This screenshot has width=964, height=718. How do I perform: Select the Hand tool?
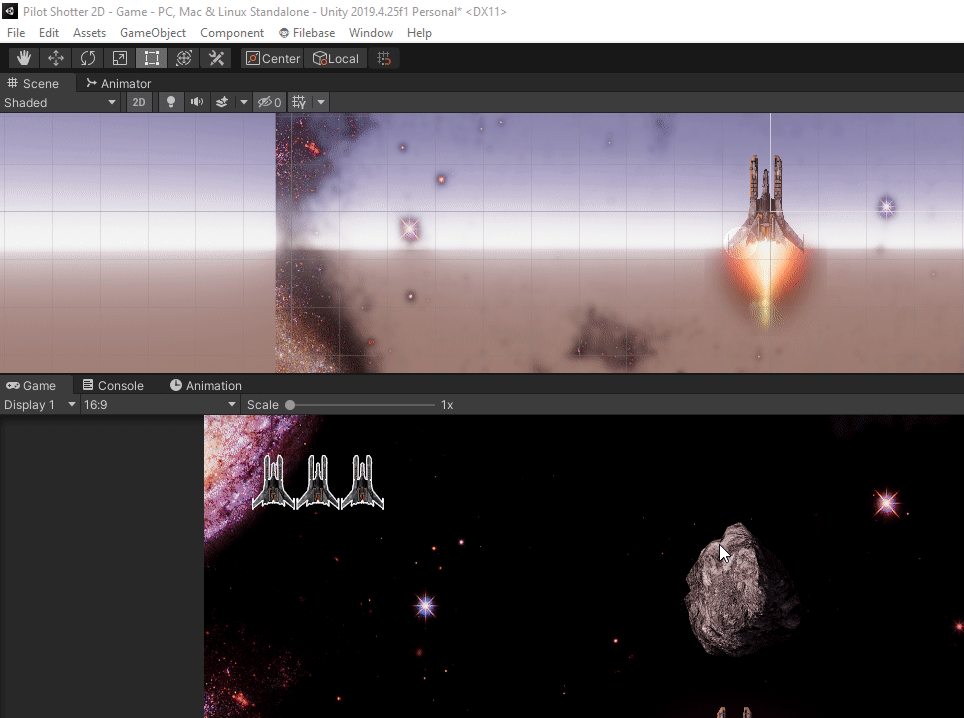click(x=24, y=58)
